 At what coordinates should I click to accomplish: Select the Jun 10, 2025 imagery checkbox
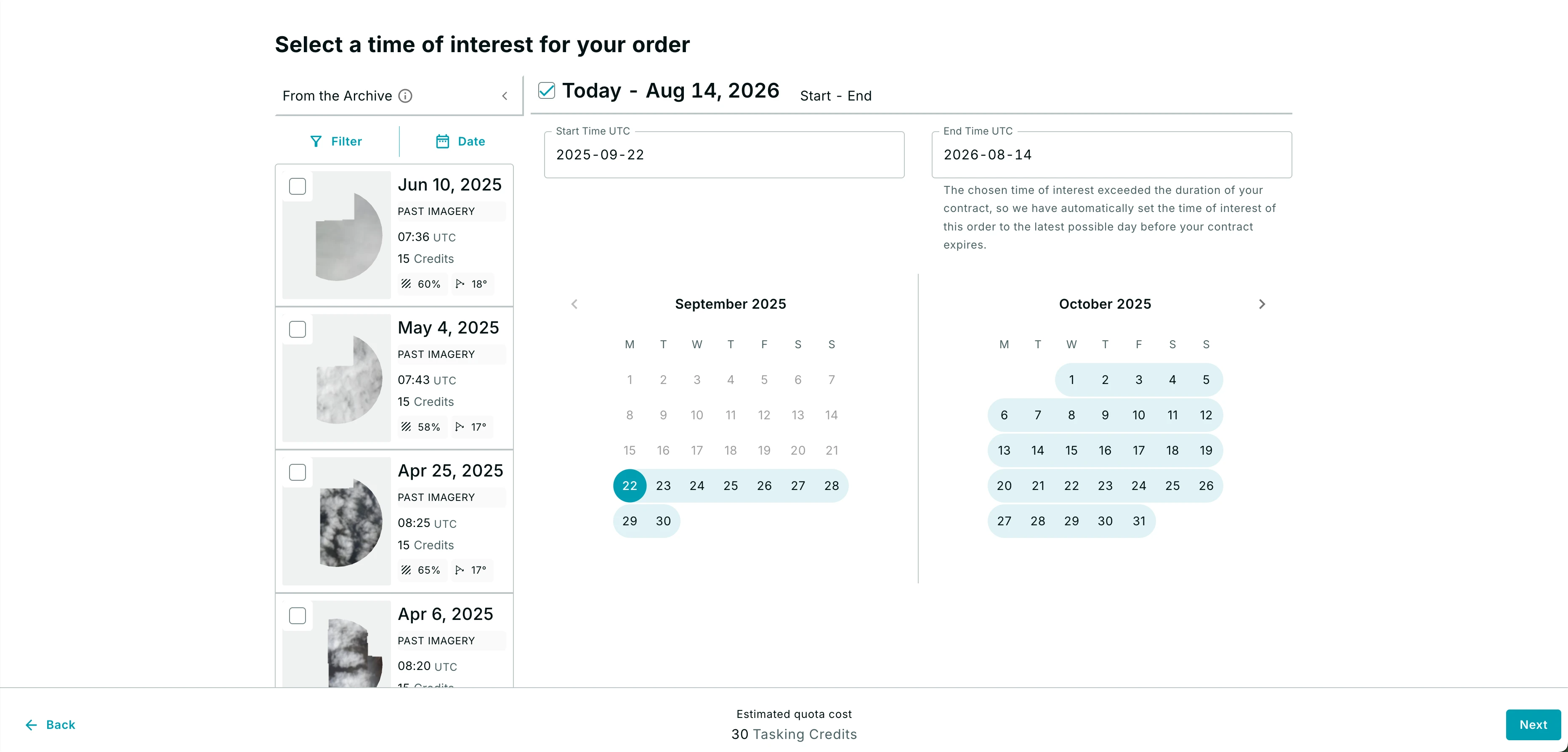[x=298, y=186]
